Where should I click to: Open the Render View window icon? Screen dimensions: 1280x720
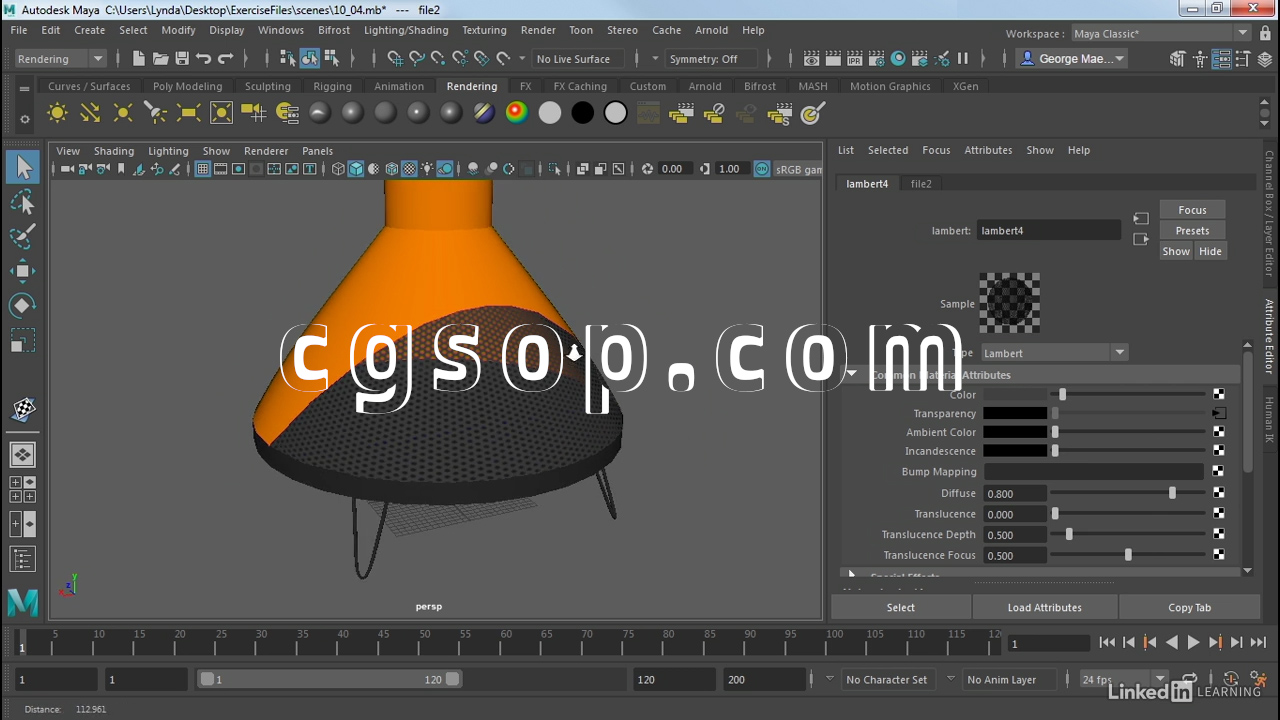(811, 59)
